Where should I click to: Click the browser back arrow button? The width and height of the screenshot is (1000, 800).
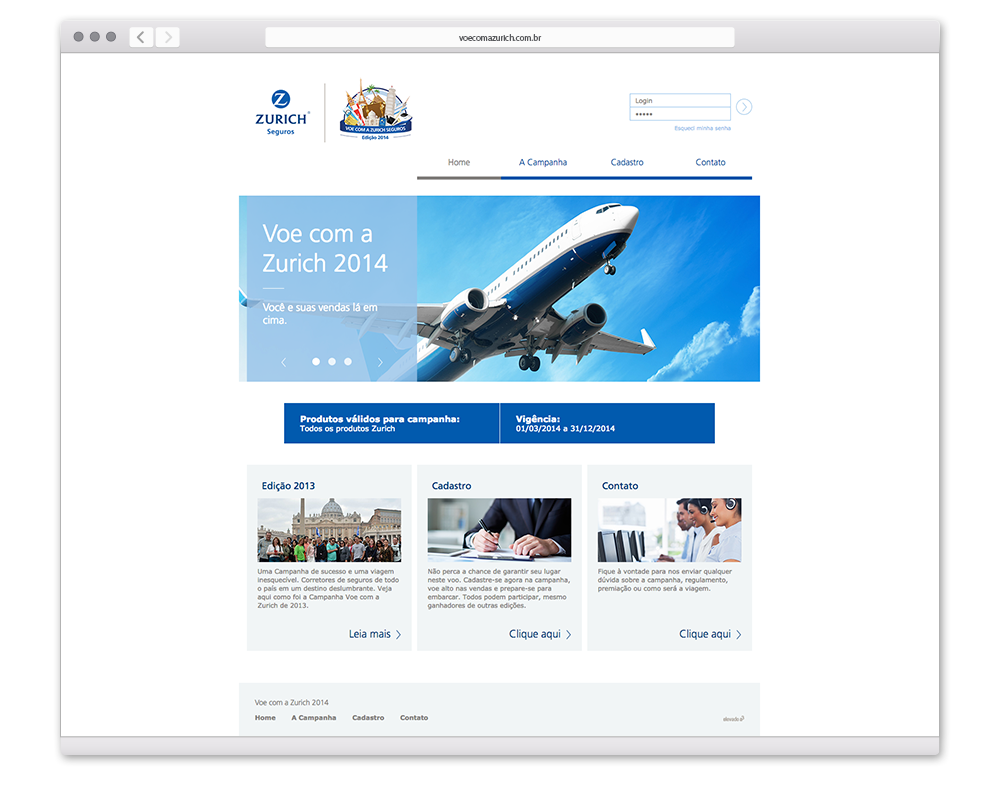coord(141,37)
